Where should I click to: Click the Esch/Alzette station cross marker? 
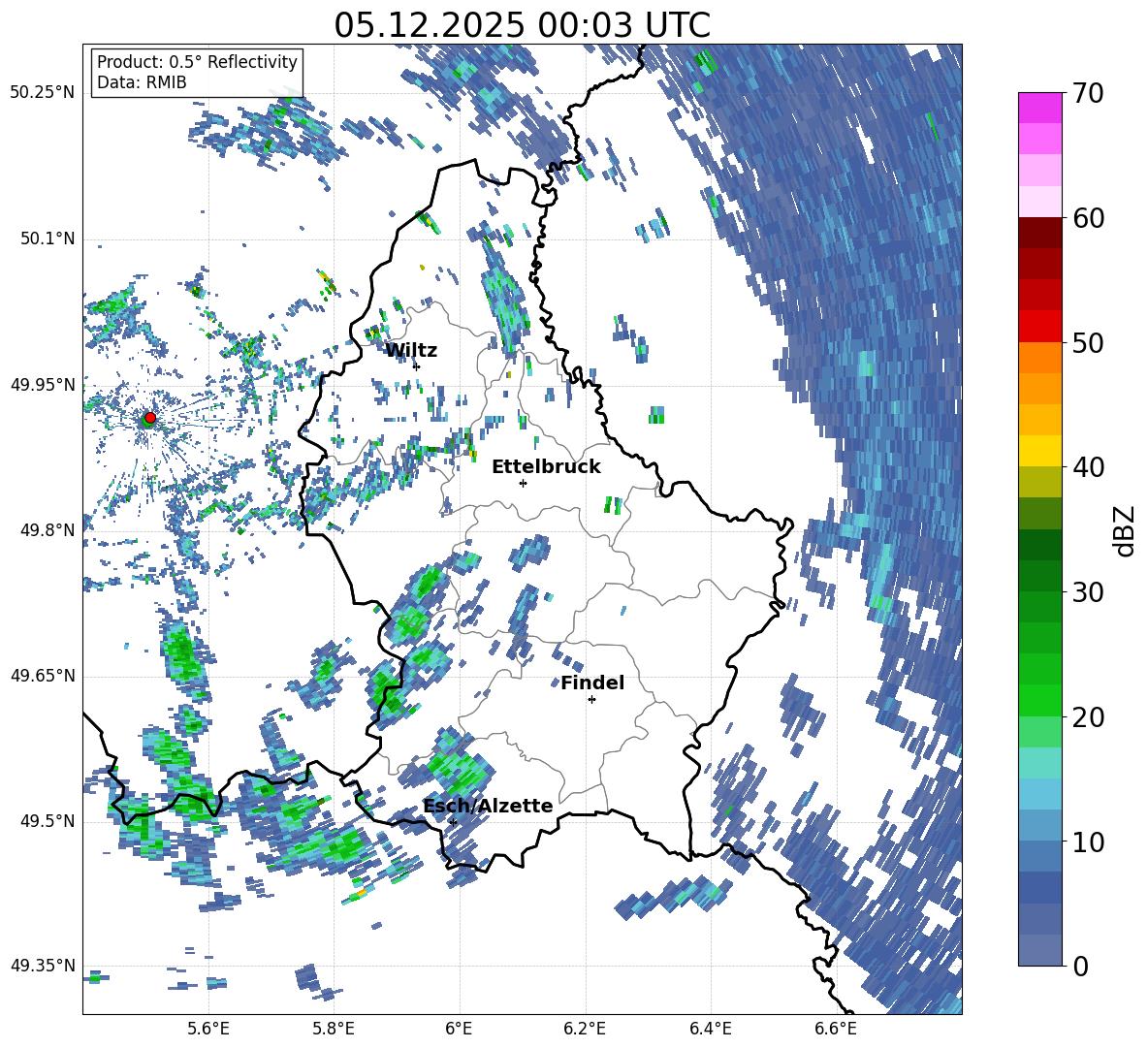[453, 822]
